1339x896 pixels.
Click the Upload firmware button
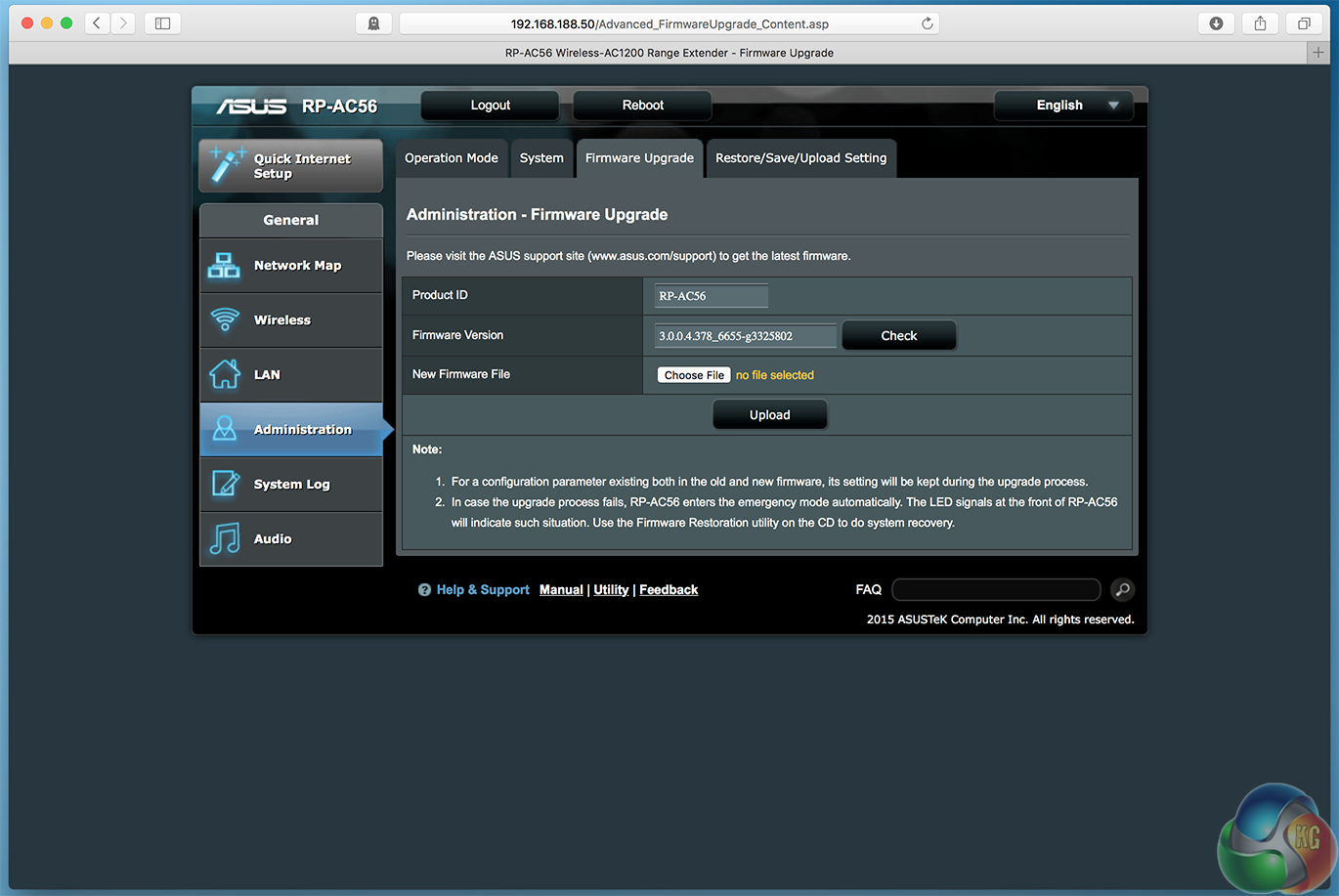point(769,415)
